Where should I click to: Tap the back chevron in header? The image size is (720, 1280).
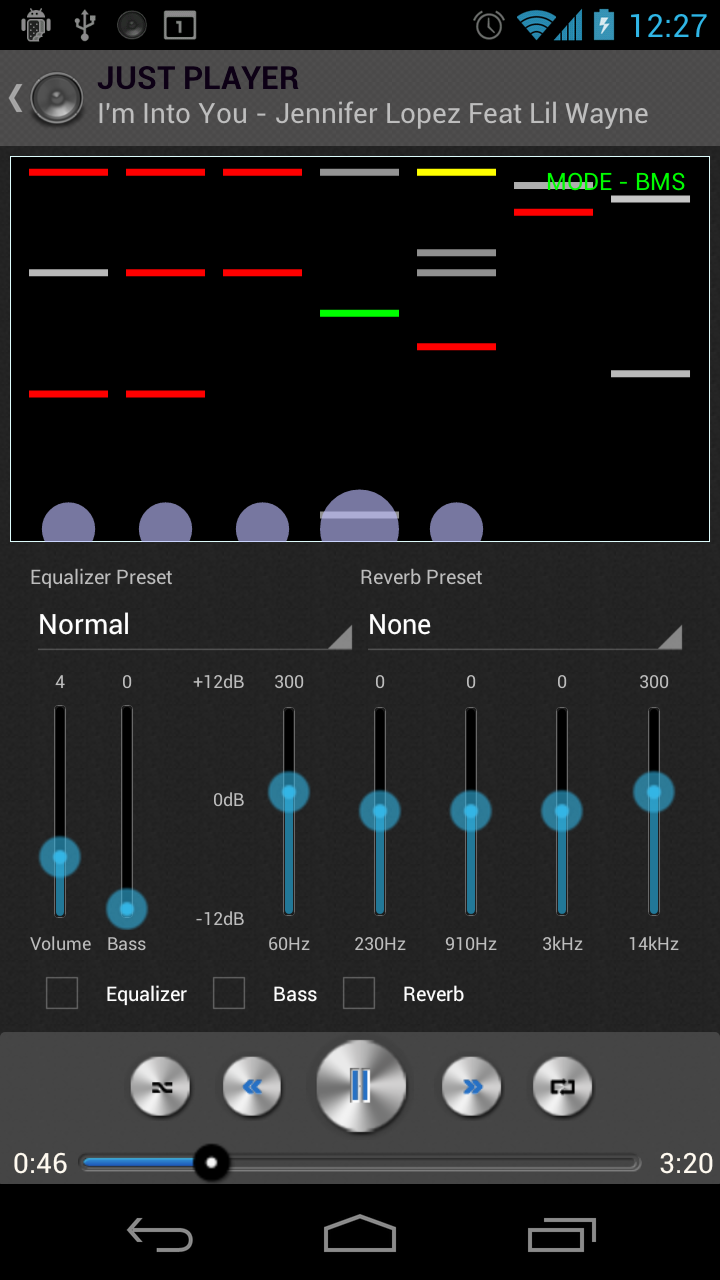coord(15,97)
